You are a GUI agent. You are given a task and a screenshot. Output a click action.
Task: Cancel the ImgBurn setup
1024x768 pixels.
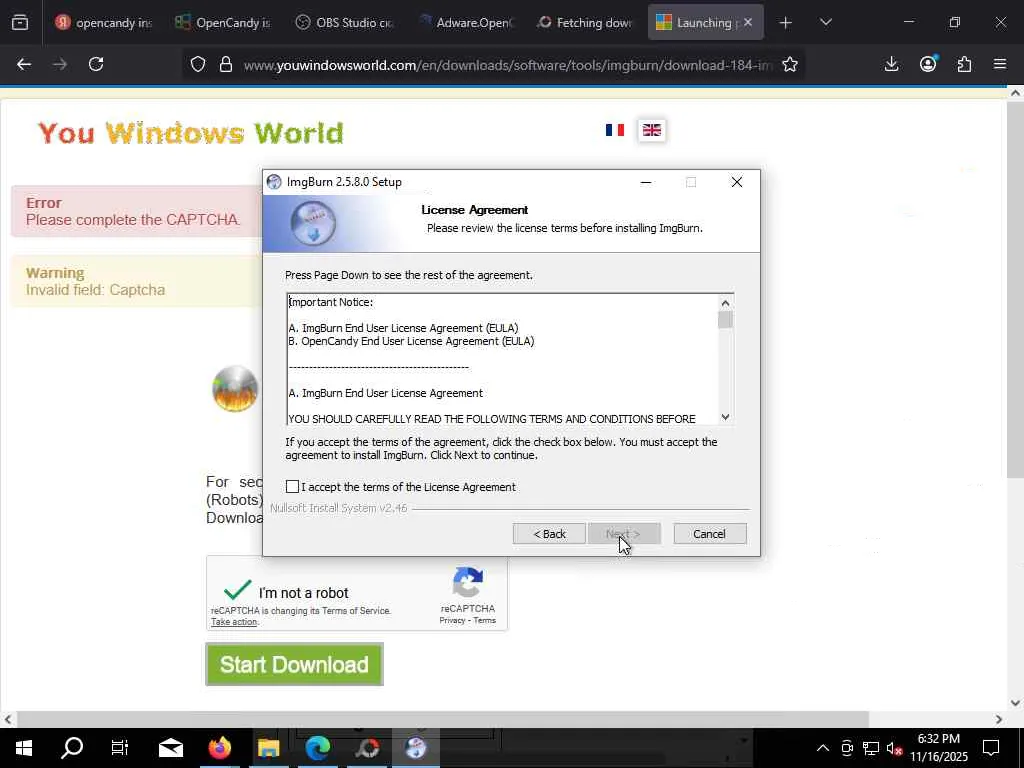[709, 534]
